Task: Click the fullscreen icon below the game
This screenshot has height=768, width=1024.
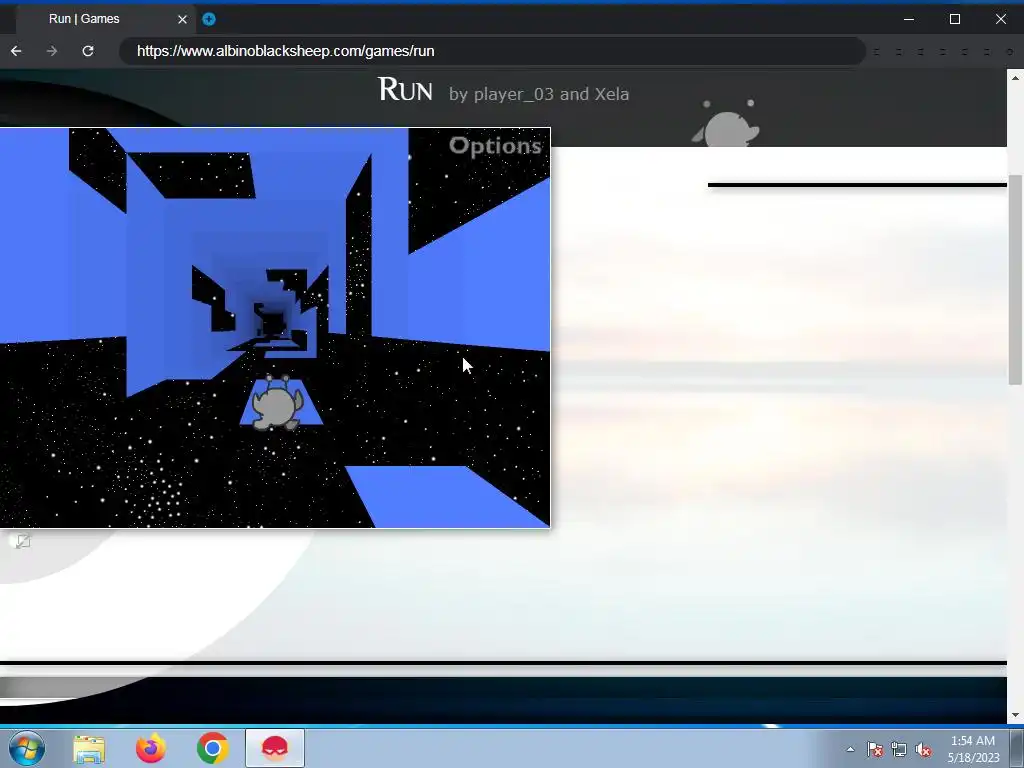Action: (x=22, y=541)
